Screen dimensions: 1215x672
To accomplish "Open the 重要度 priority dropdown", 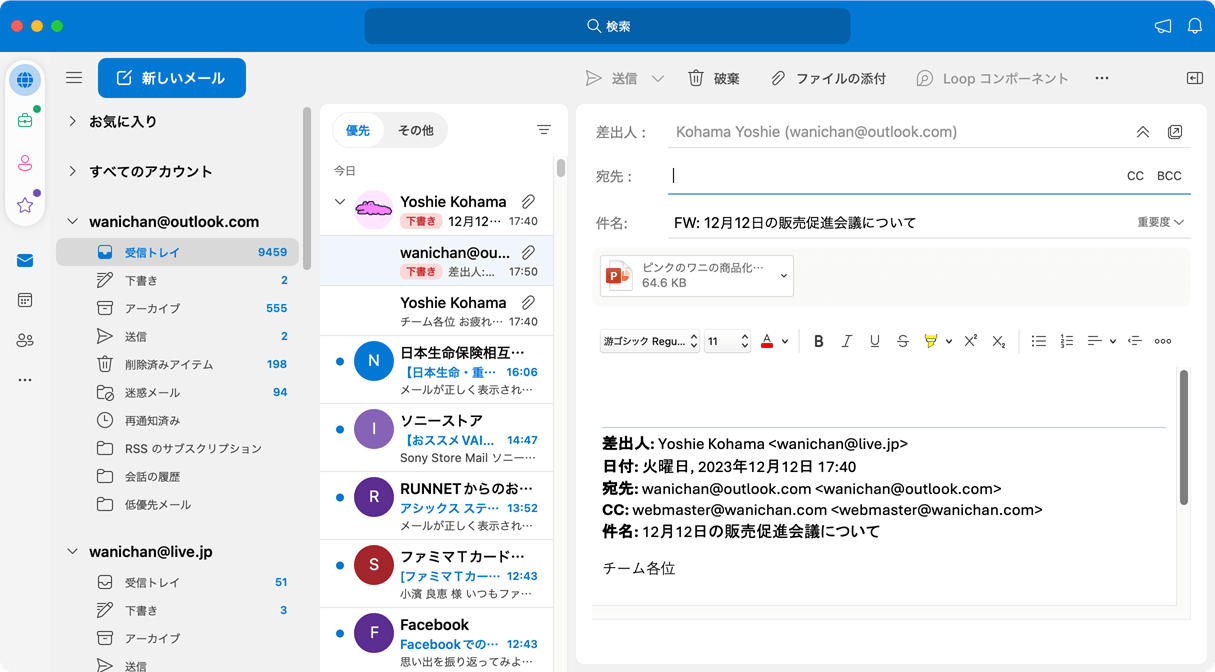I will (1160, 222).
